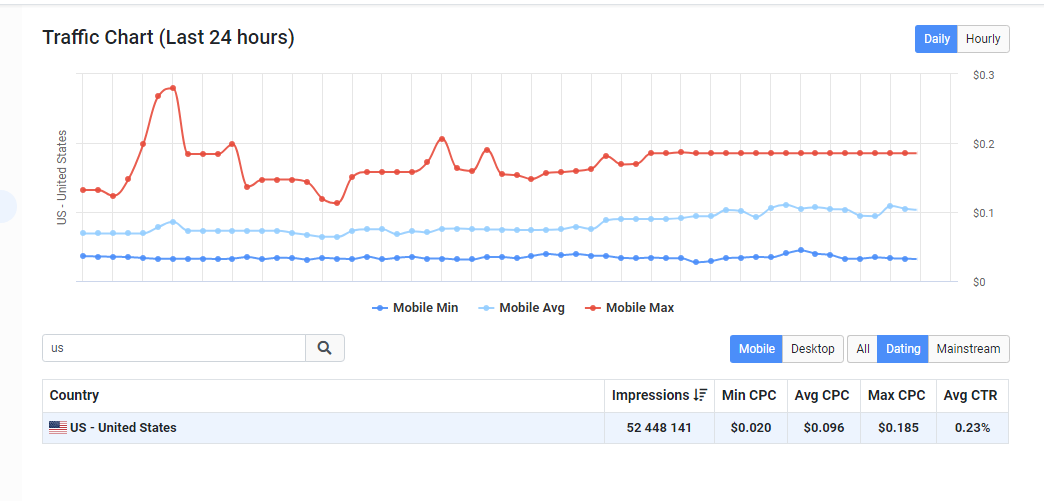Viewport: 1044px width, 501px height.
Task: Sort table by Avg CPC column
Action: coord(822,395)
